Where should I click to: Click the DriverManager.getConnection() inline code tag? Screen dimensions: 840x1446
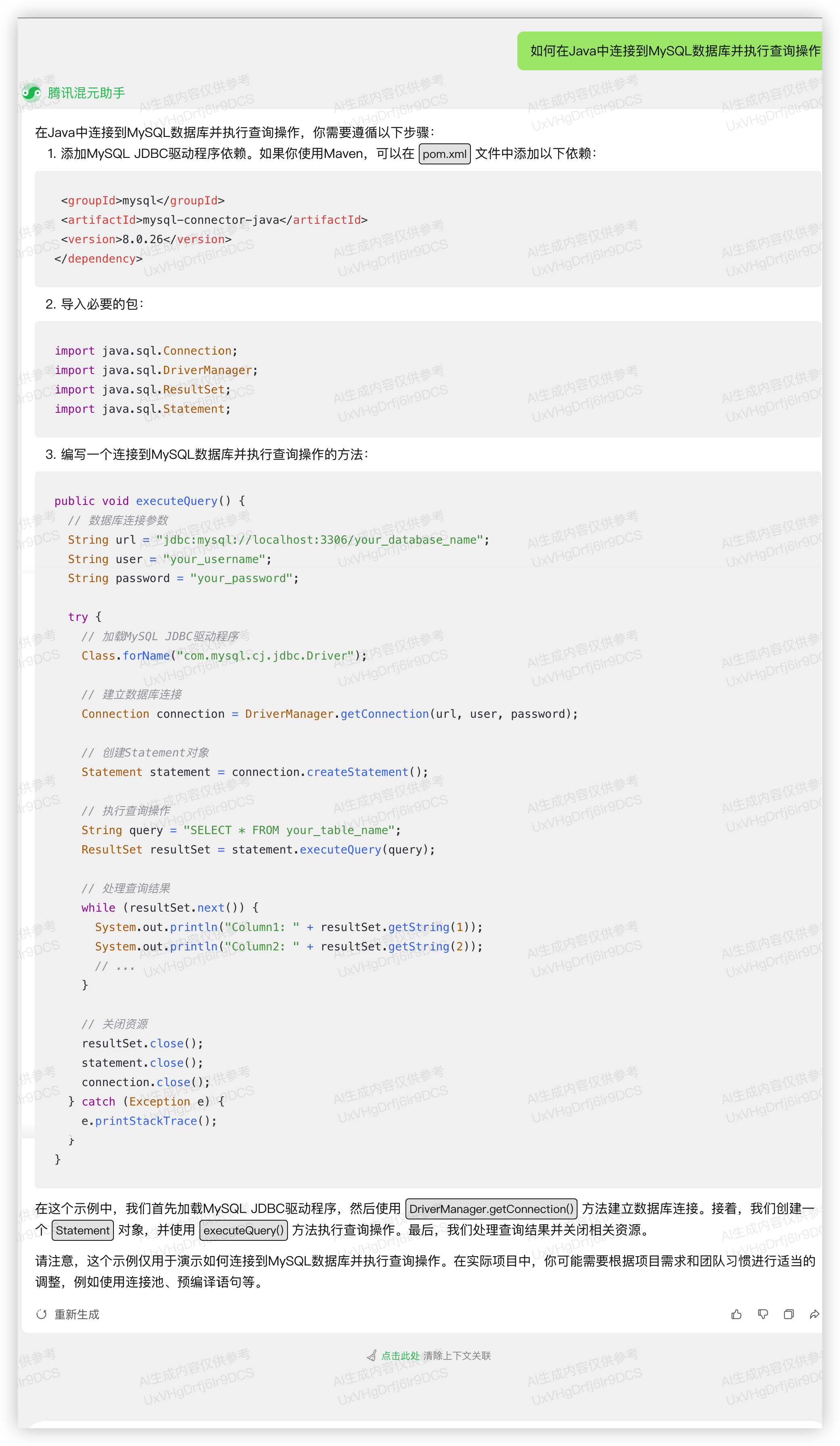tap(491, 1209)
